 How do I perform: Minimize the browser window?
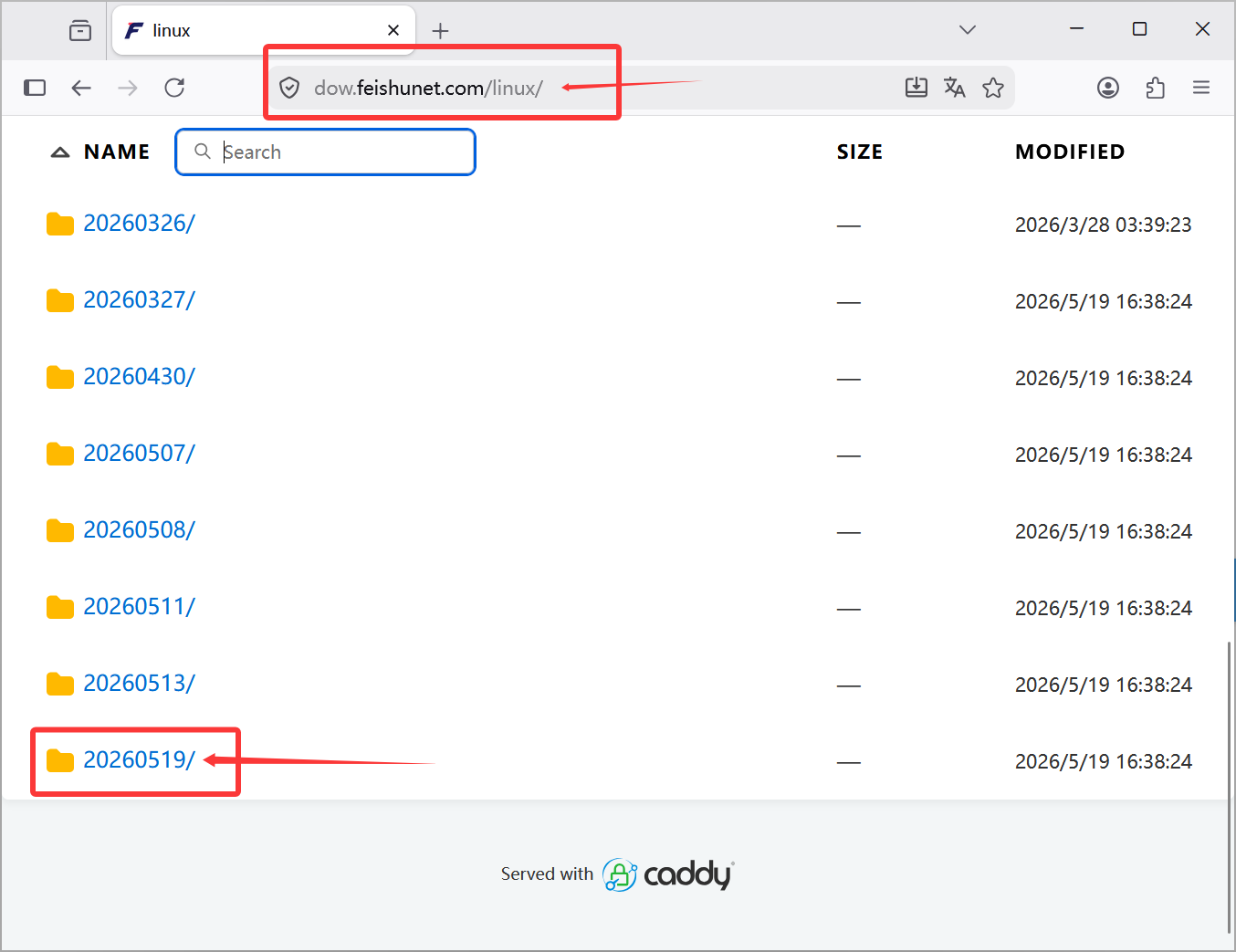pyautogui.click(x=1077, y=29)
